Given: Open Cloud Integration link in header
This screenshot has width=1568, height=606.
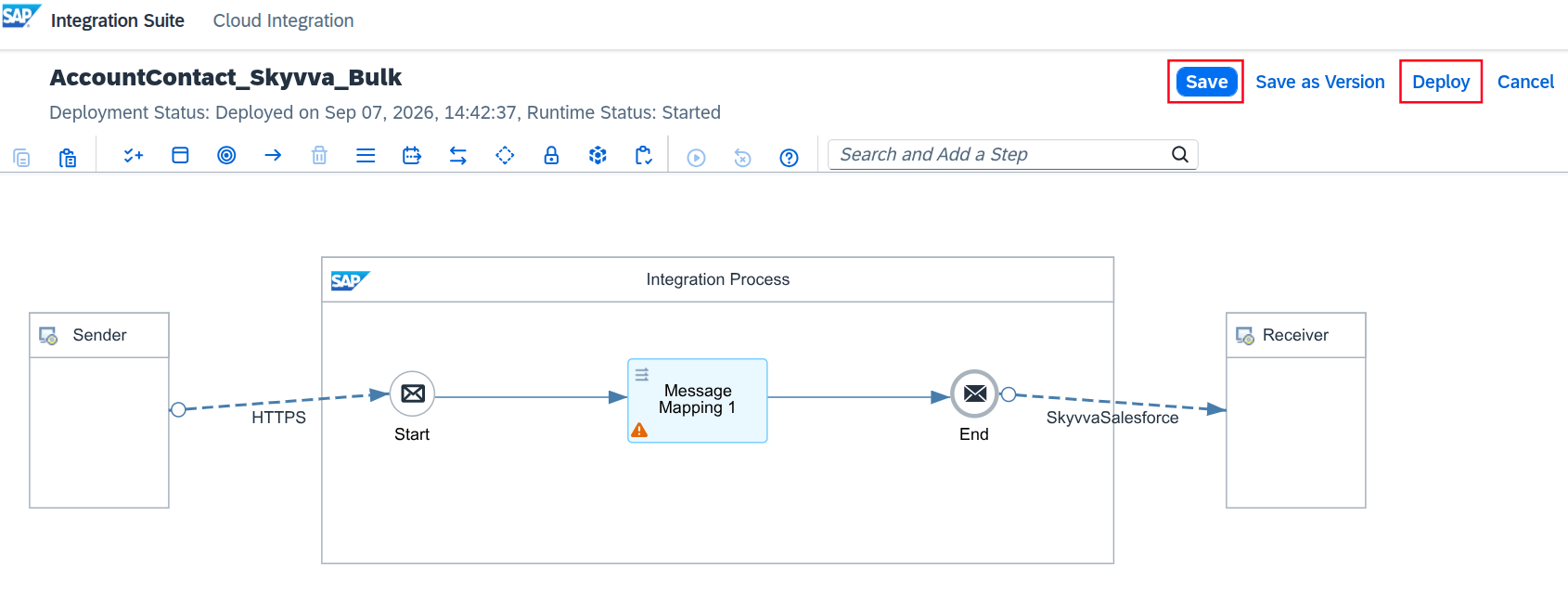Looking at the screenshot, I should point(283,20).
